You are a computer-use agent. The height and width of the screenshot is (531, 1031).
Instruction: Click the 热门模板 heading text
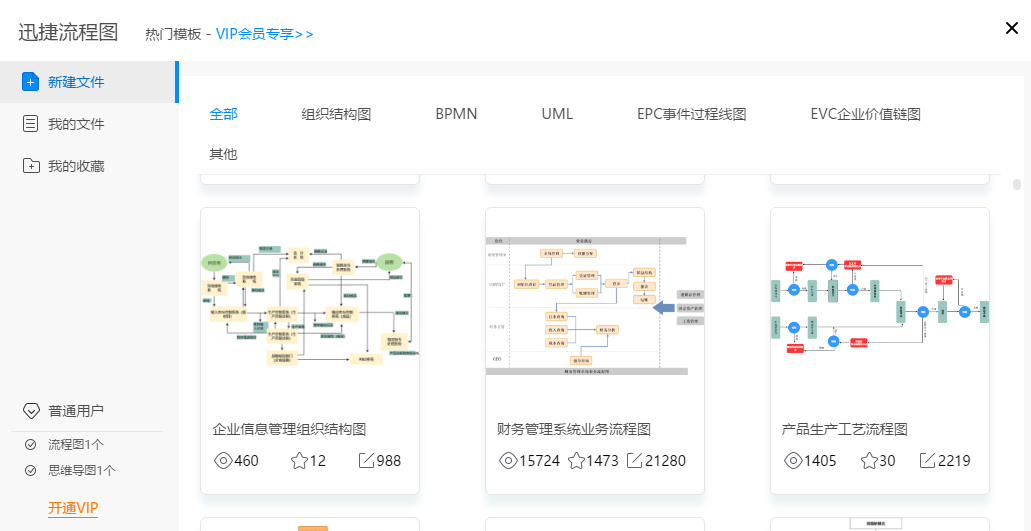(174, 34)
